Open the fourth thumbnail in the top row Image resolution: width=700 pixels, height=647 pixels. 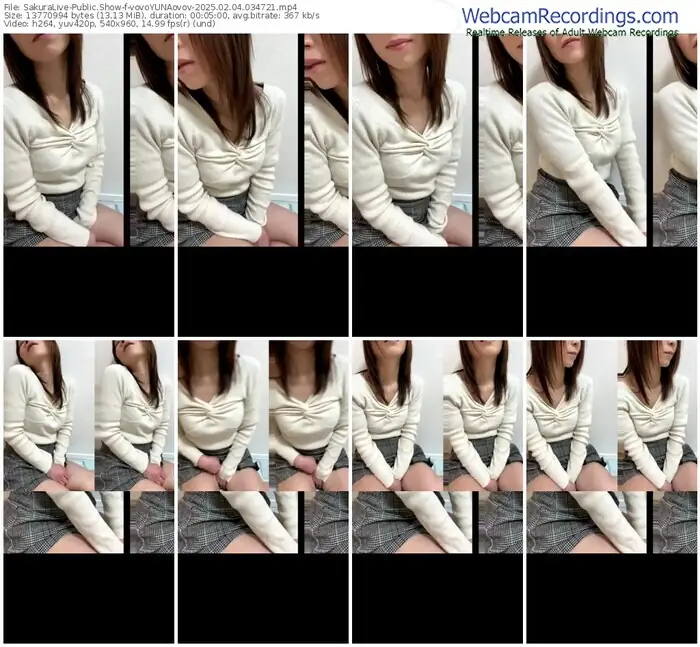[x=611, y=140]
